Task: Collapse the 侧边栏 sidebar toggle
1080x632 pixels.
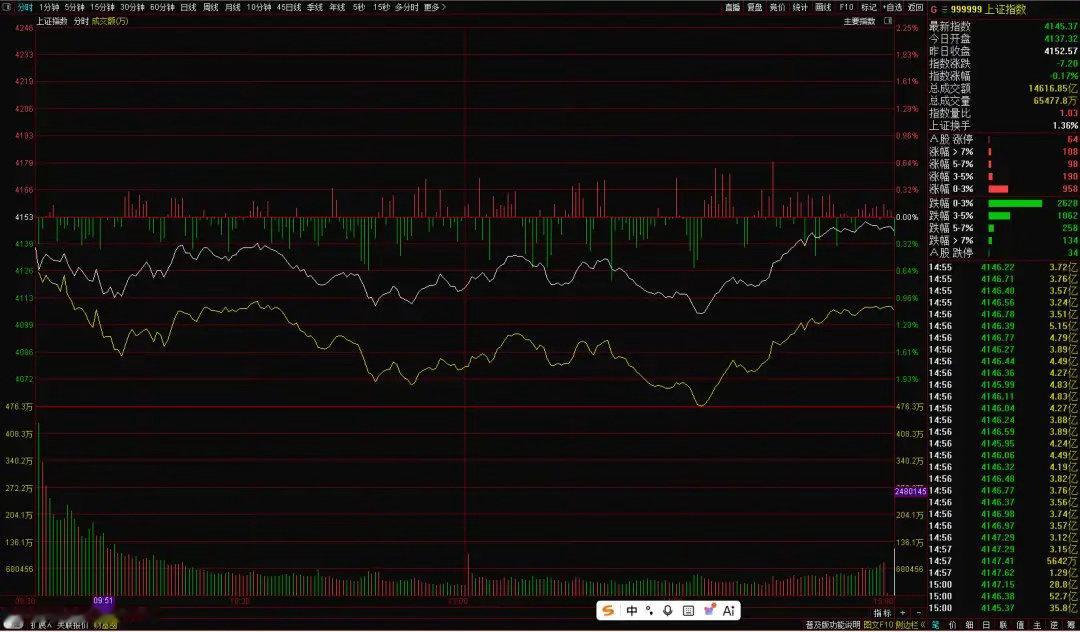Action: (911, 624)
